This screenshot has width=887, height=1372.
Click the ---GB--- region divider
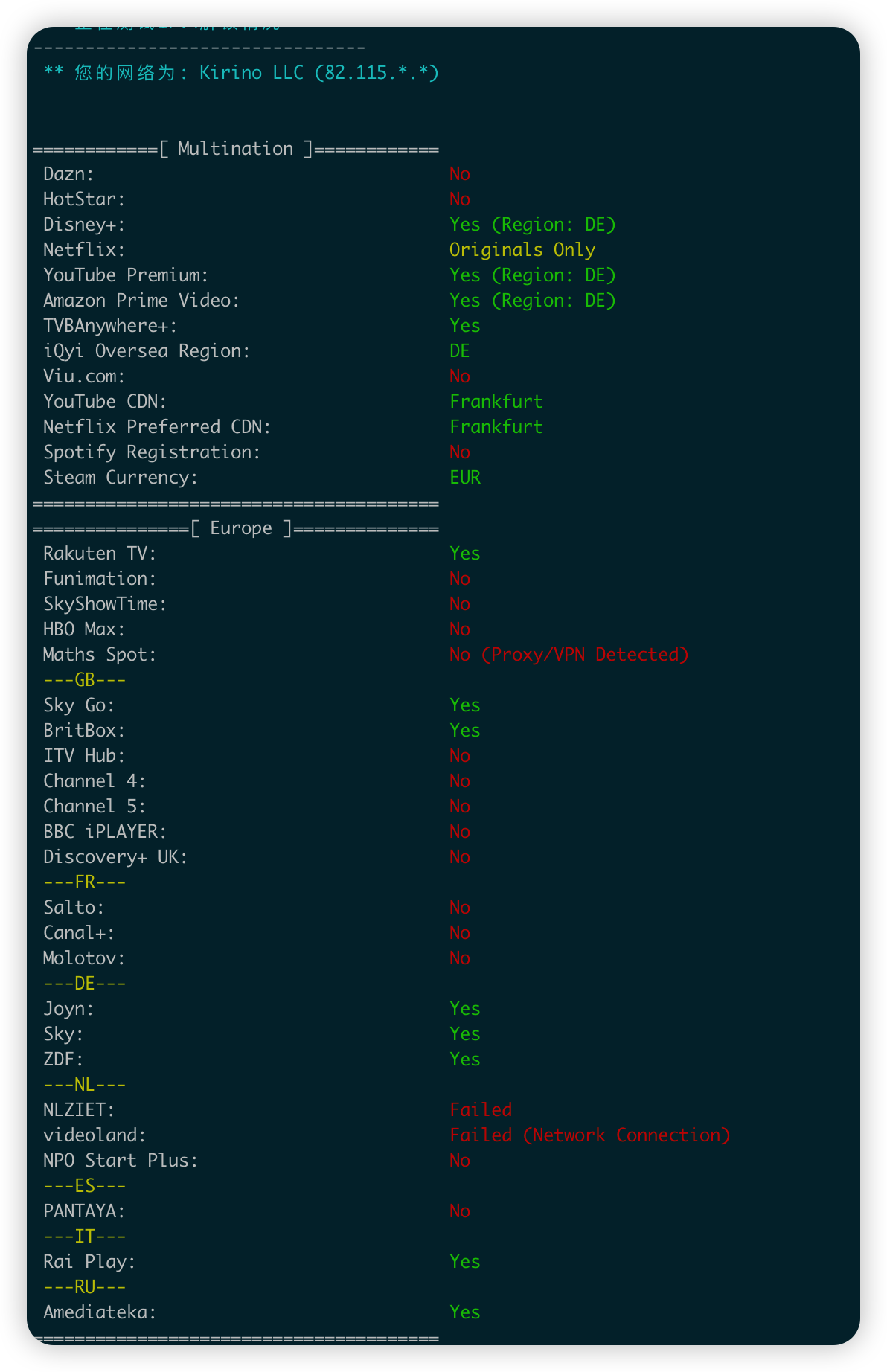(x=85, y=680)
